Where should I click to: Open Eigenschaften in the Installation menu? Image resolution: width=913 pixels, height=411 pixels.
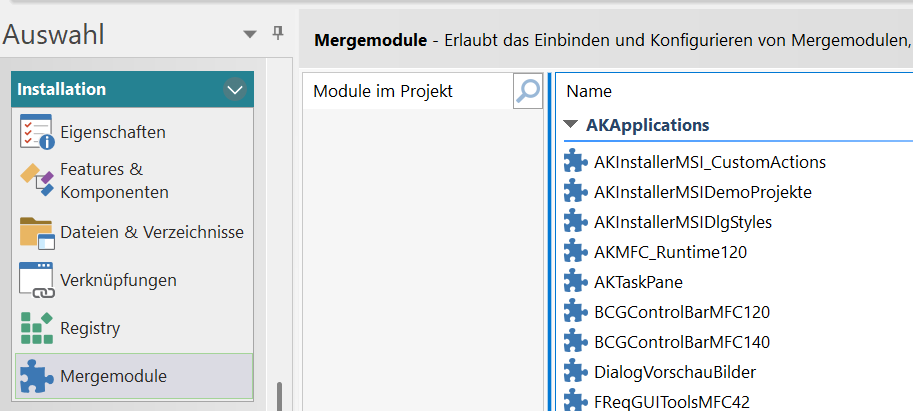click(113, 132)
